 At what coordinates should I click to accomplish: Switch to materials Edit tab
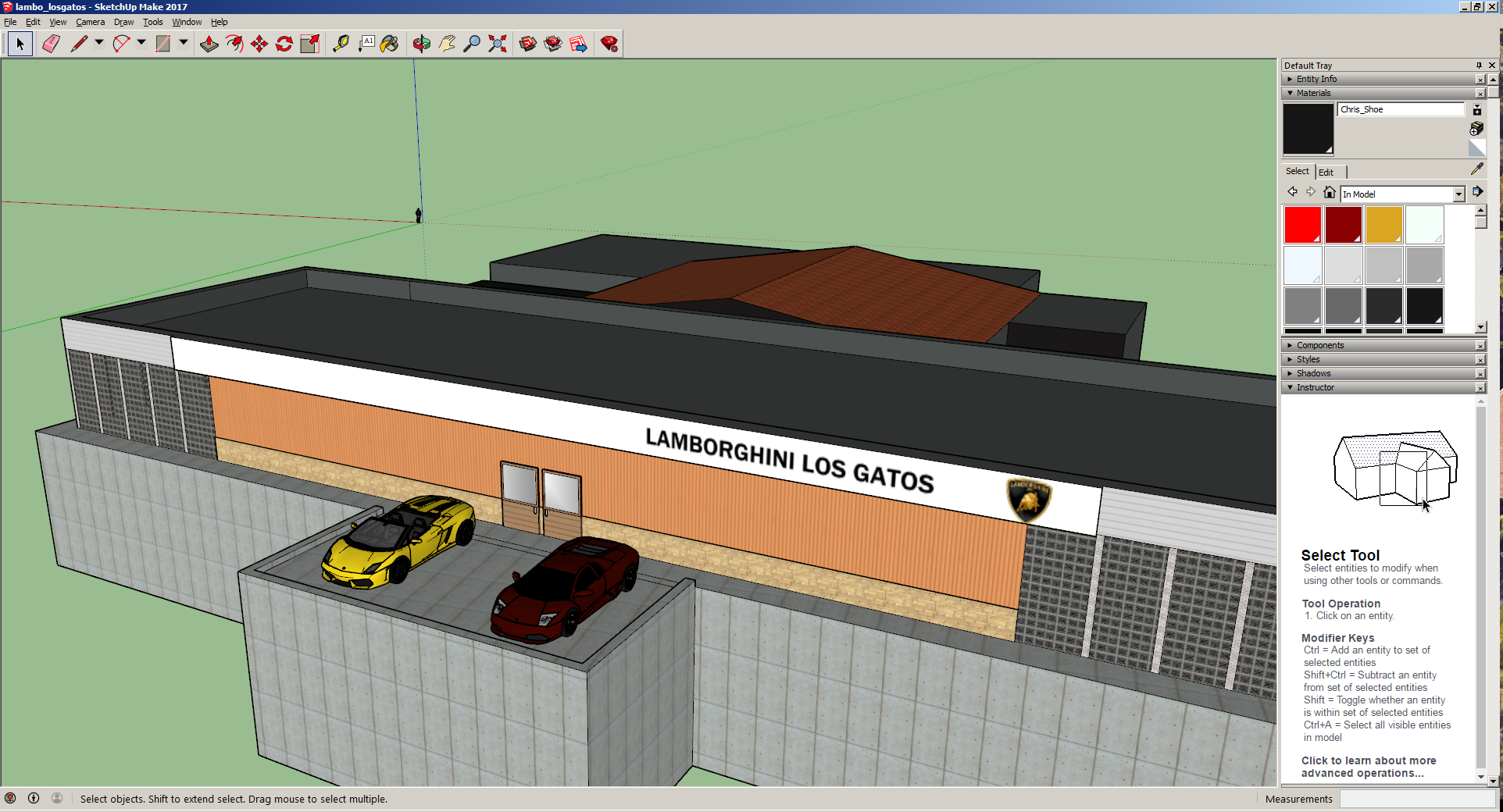1326,173
